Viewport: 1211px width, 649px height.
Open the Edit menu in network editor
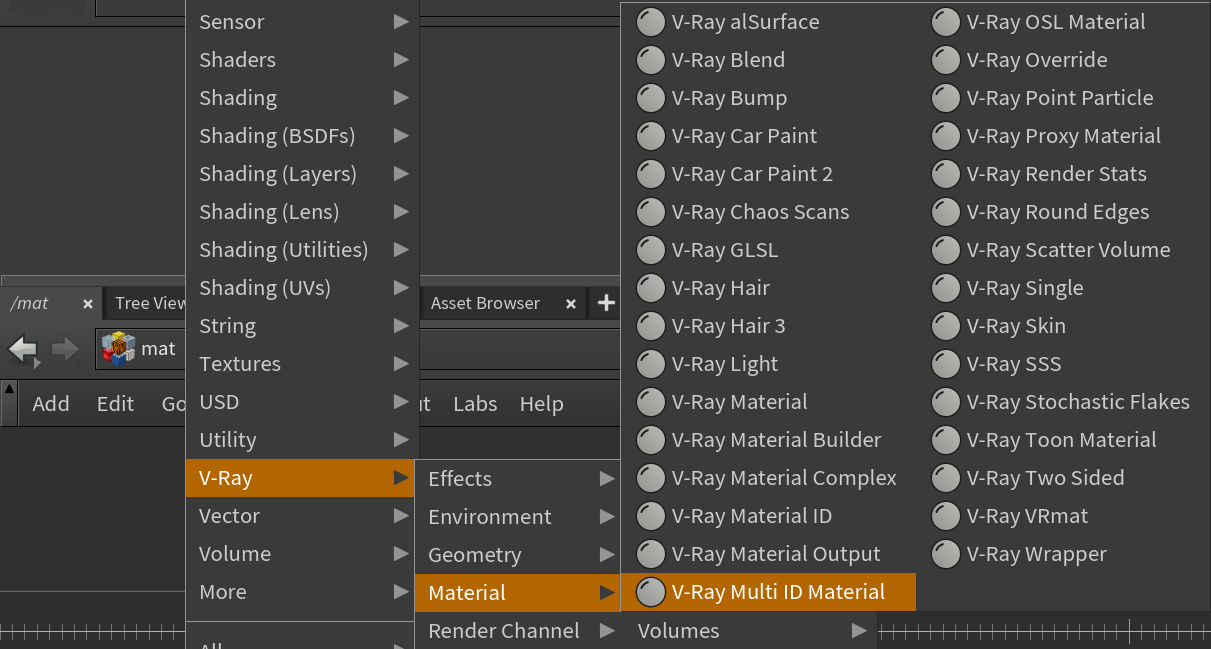click(115, 404)
